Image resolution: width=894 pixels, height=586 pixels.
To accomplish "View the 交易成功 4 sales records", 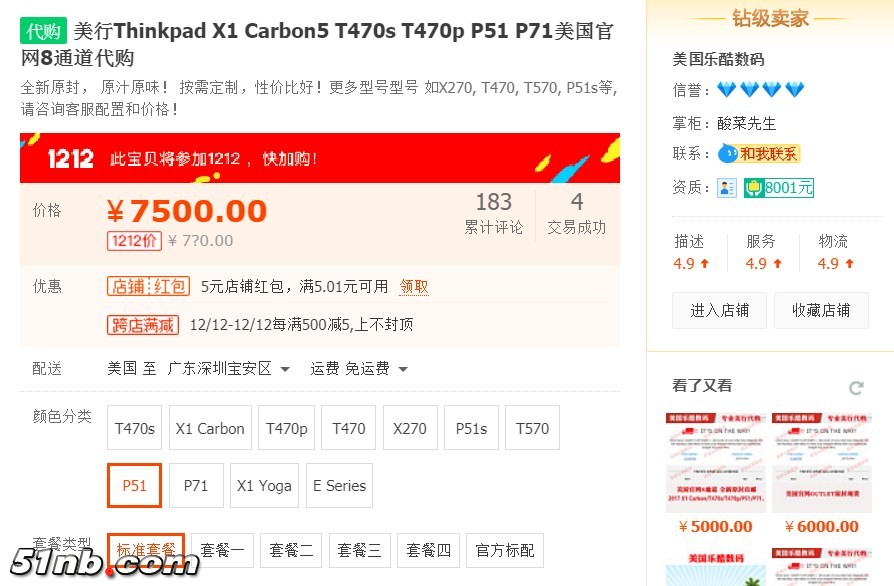I will click(576, 214).
